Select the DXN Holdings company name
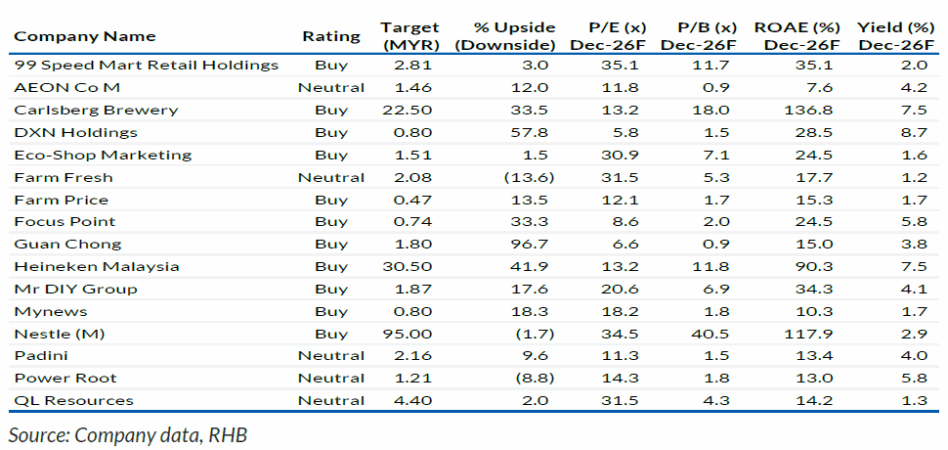The width and height of the screenshot is (948, 450). (76, 132)
